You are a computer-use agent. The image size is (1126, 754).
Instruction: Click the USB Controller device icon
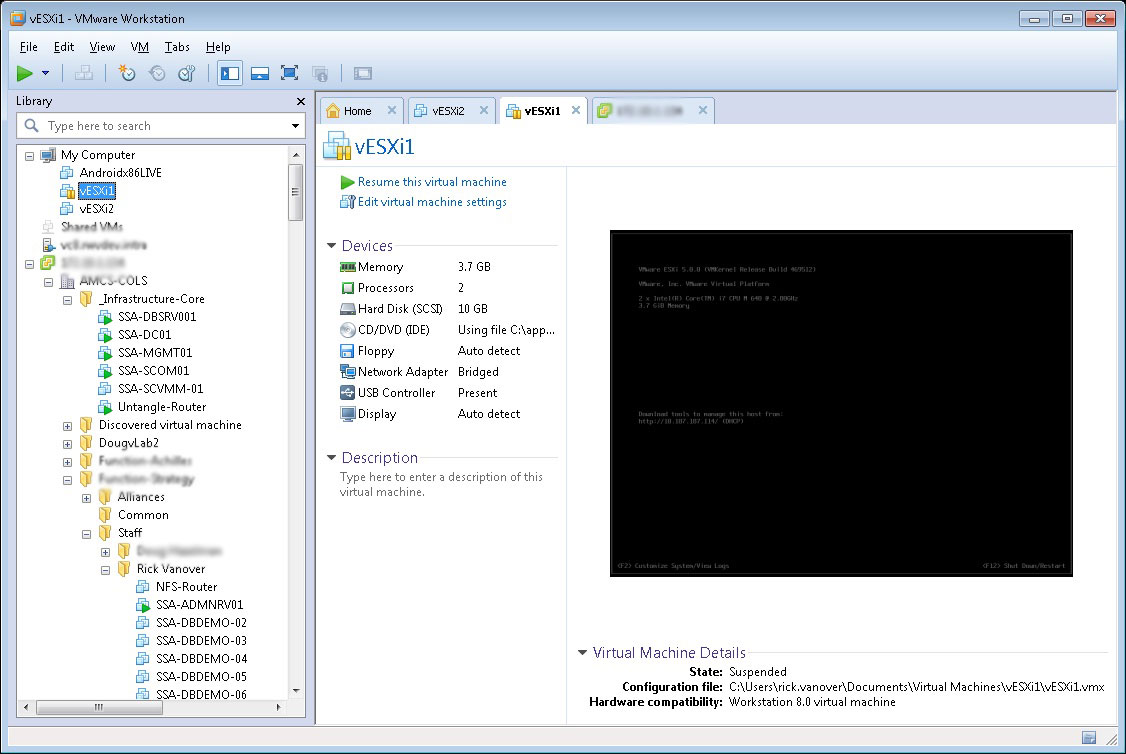[x=348, y=393]
